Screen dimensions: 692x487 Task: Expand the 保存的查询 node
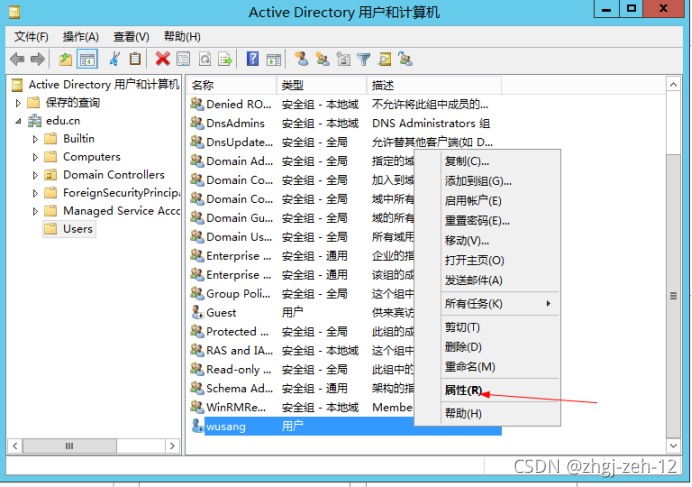[18, 103]
